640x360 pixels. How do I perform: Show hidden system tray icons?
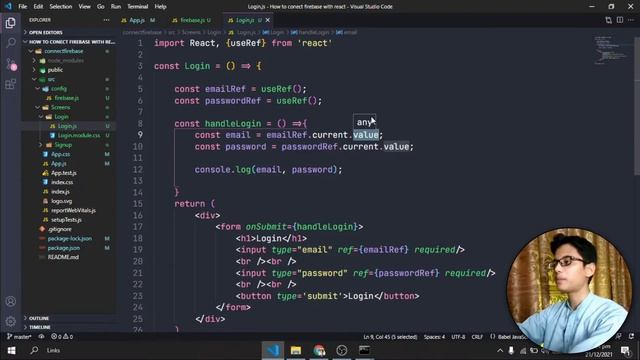[500, 351]
